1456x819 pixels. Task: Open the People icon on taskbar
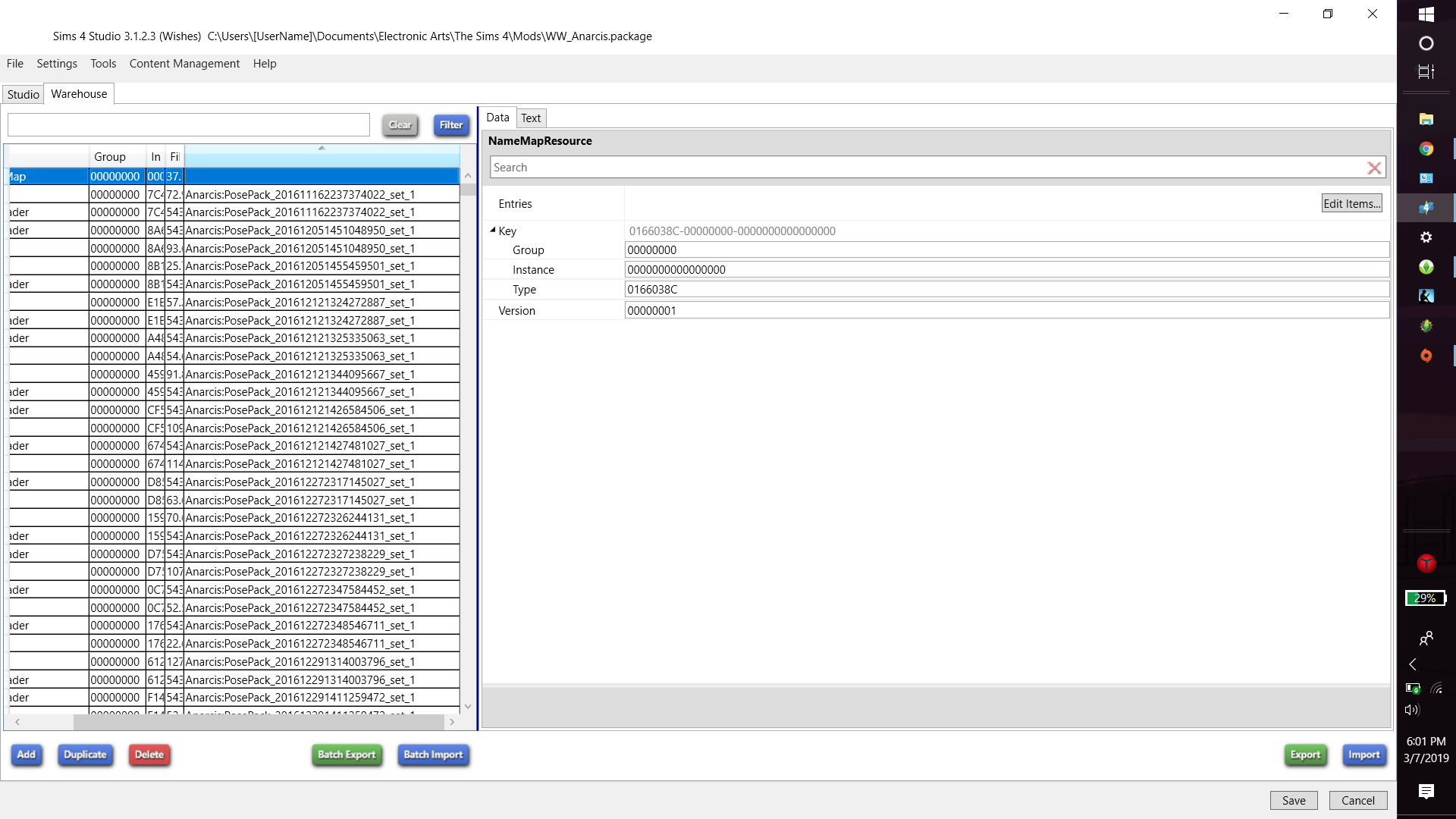[x=1426, y=639]
